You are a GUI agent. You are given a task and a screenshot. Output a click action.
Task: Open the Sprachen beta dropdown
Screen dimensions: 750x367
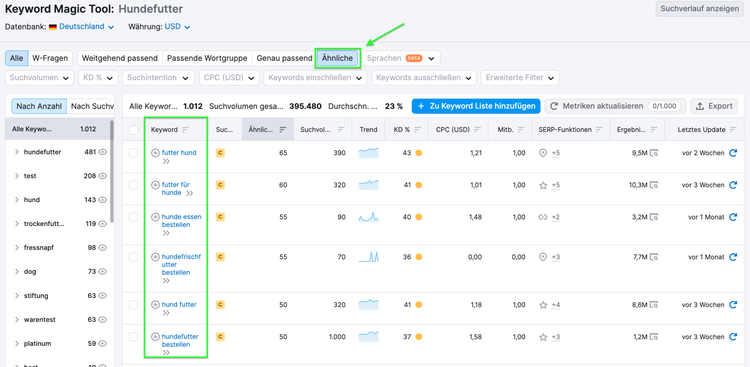click(401, 58)
